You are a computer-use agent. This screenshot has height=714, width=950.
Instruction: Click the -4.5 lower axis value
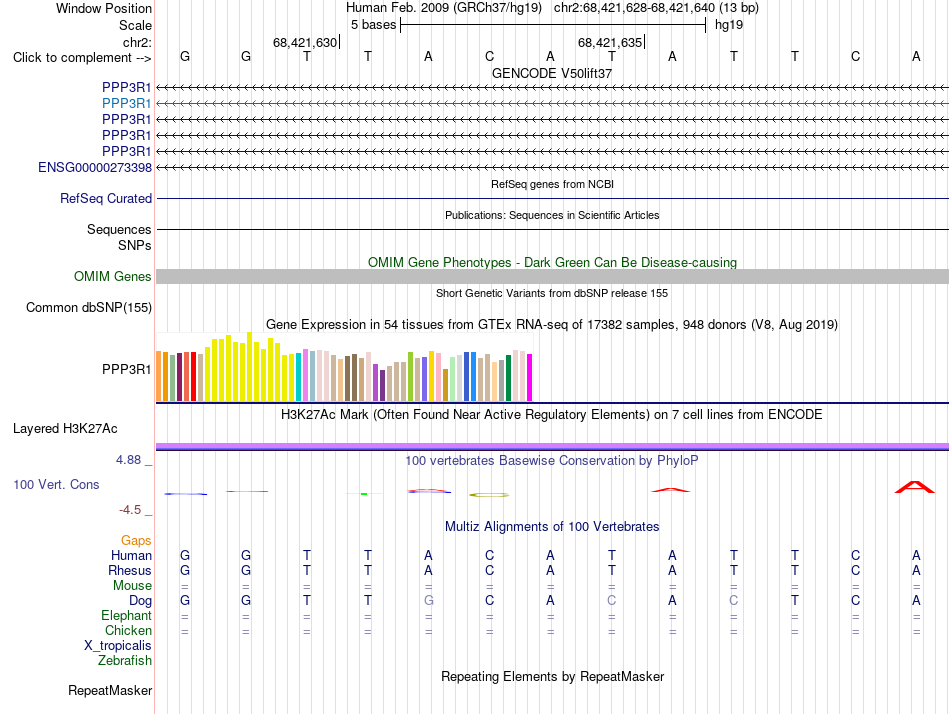130,510
